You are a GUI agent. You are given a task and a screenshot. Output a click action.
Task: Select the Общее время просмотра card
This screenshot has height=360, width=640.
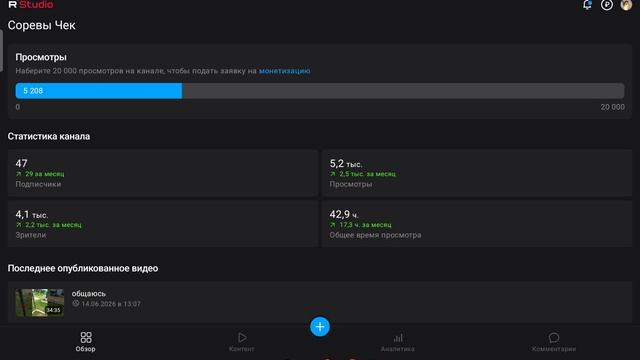[477, 224]
